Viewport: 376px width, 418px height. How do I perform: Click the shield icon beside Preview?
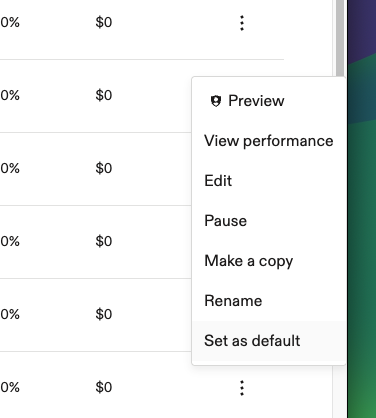point(216,101)
